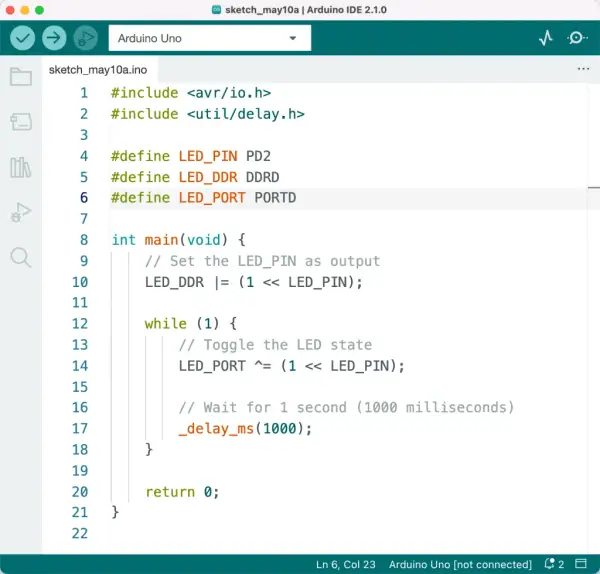Open the Serial Monitor
Screen dimensions: 600x574
(577, 38)
